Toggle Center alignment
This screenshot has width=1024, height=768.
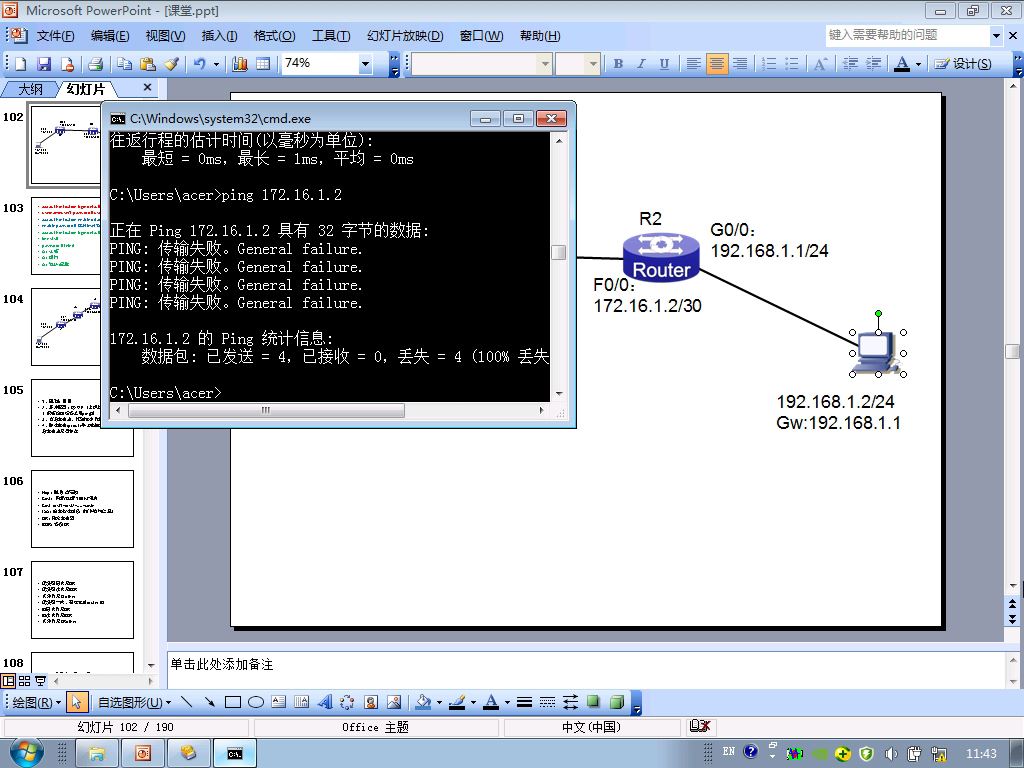[x=716, y=63]
